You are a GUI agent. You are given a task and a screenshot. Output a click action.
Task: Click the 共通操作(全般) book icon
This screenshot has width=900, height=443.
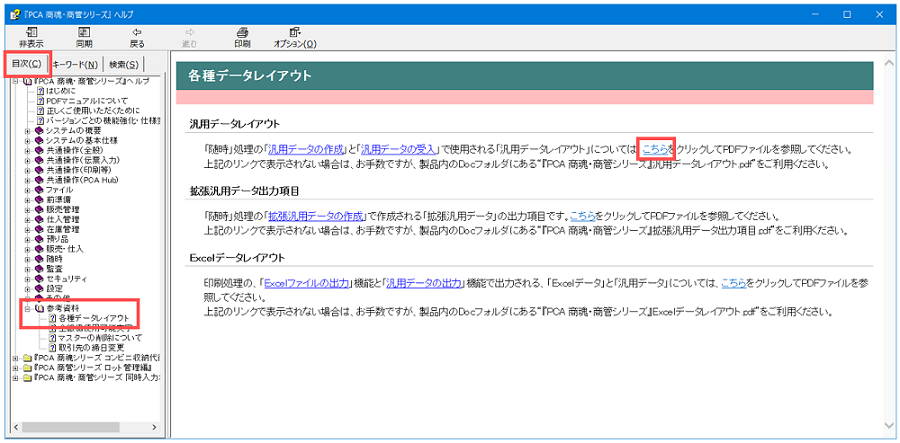click(39, 150)
